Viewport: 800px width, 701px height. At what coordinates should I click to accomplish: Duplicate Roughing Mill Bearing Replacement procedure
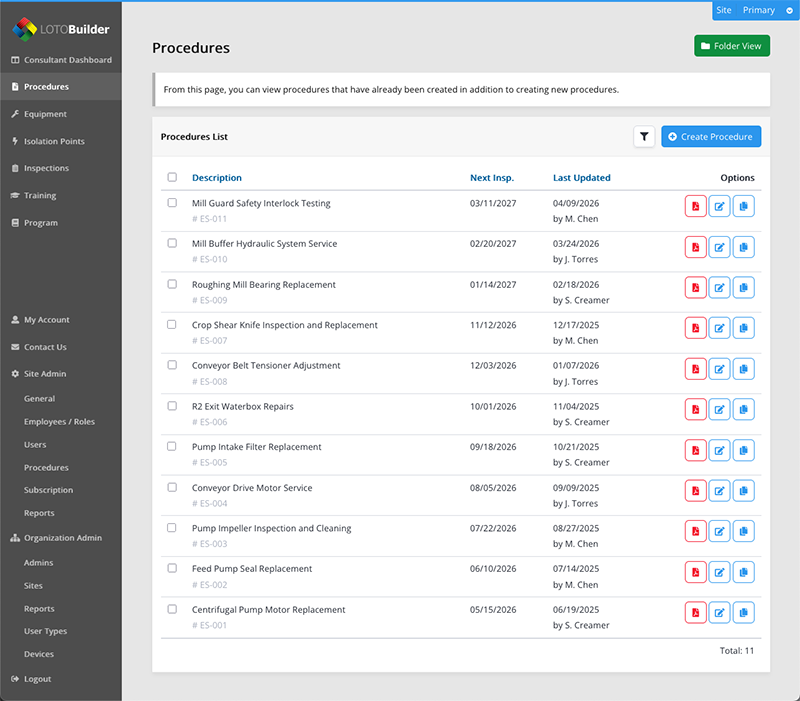click(x=743, y=287)
